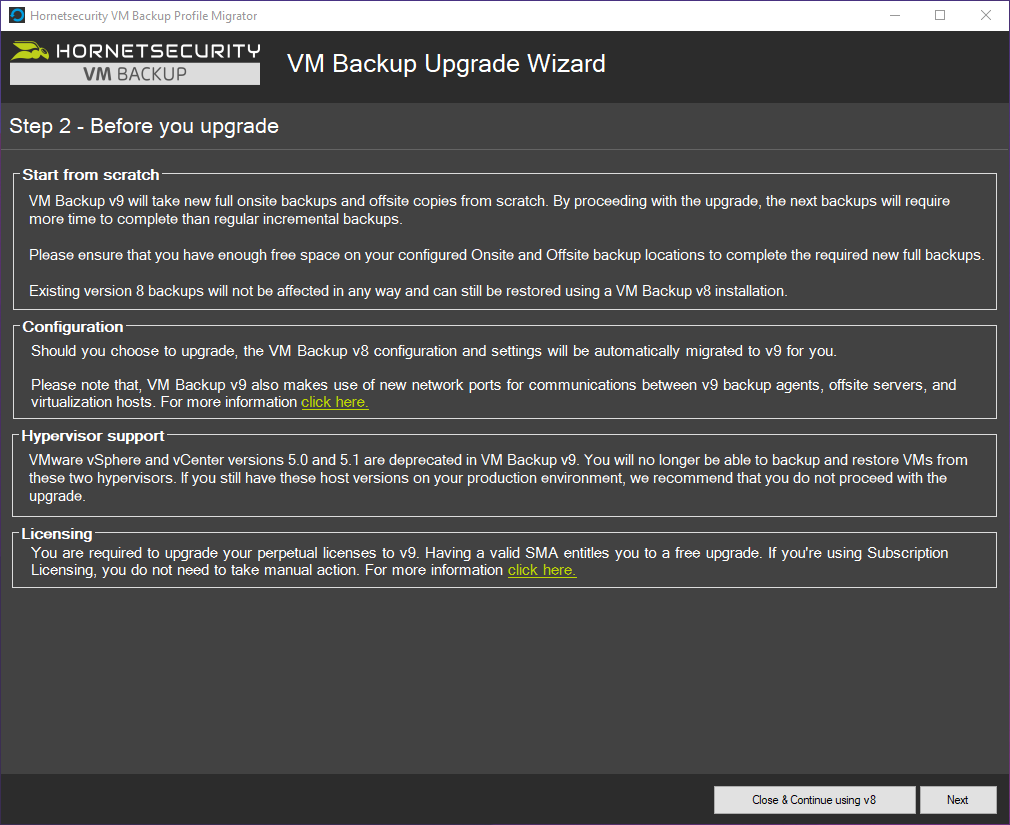Click the 'Hornetsecurity VM Backup Profile Migrator' title text

coord(144,15)
